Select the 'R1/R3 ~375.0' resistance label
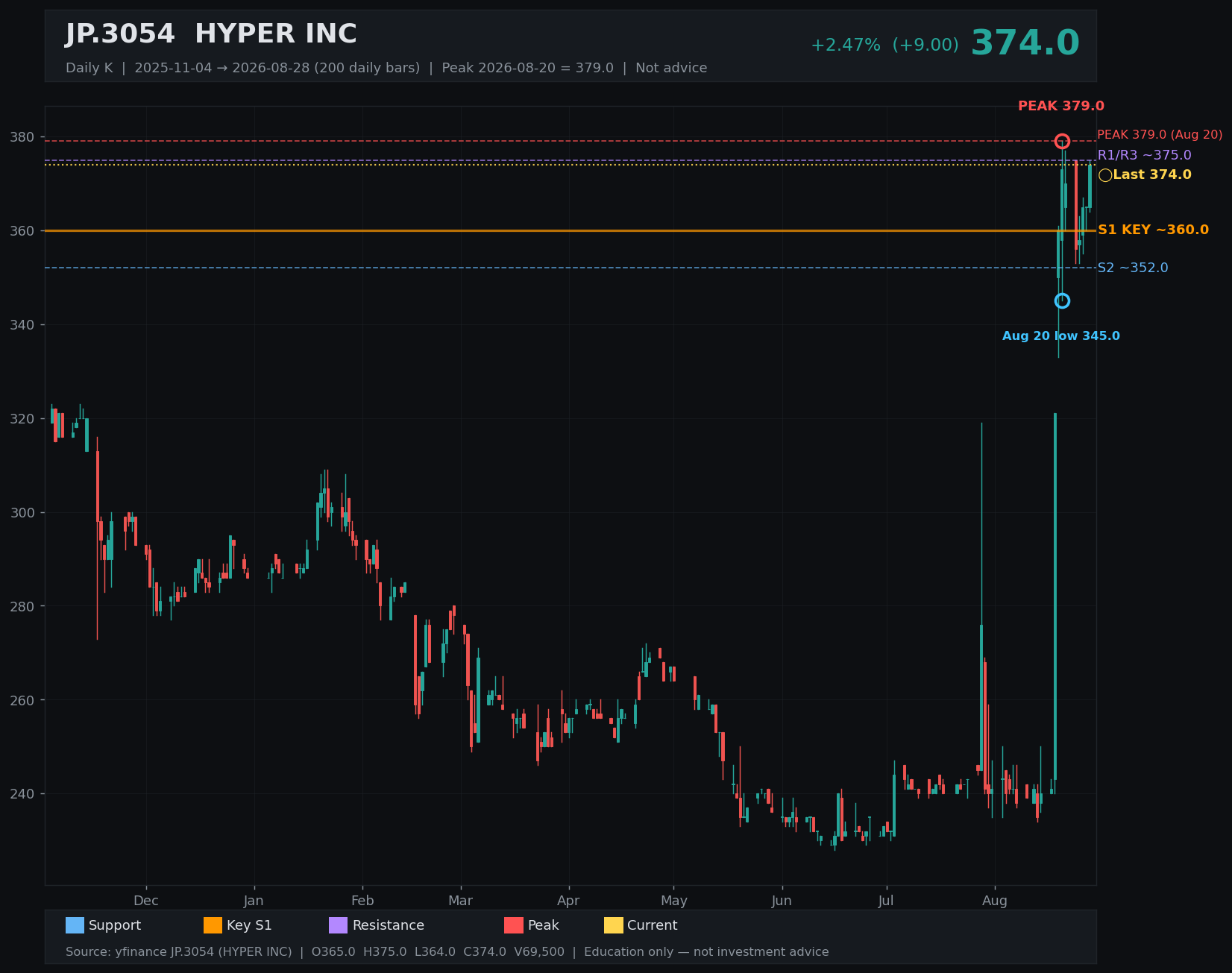 point(1144,155)
